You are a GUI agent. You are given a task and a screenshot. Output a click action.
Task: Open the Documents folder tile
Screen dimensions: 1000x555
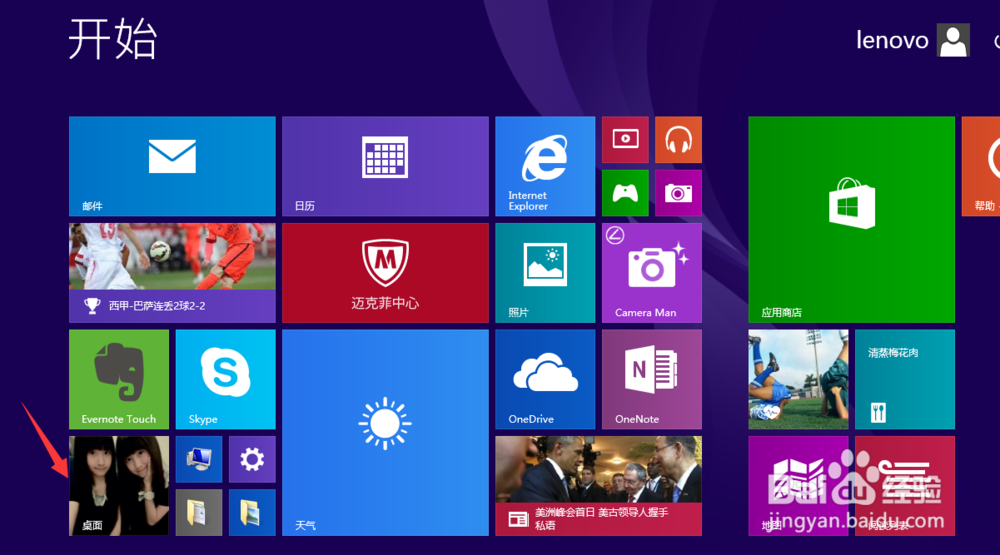point(199,512)
